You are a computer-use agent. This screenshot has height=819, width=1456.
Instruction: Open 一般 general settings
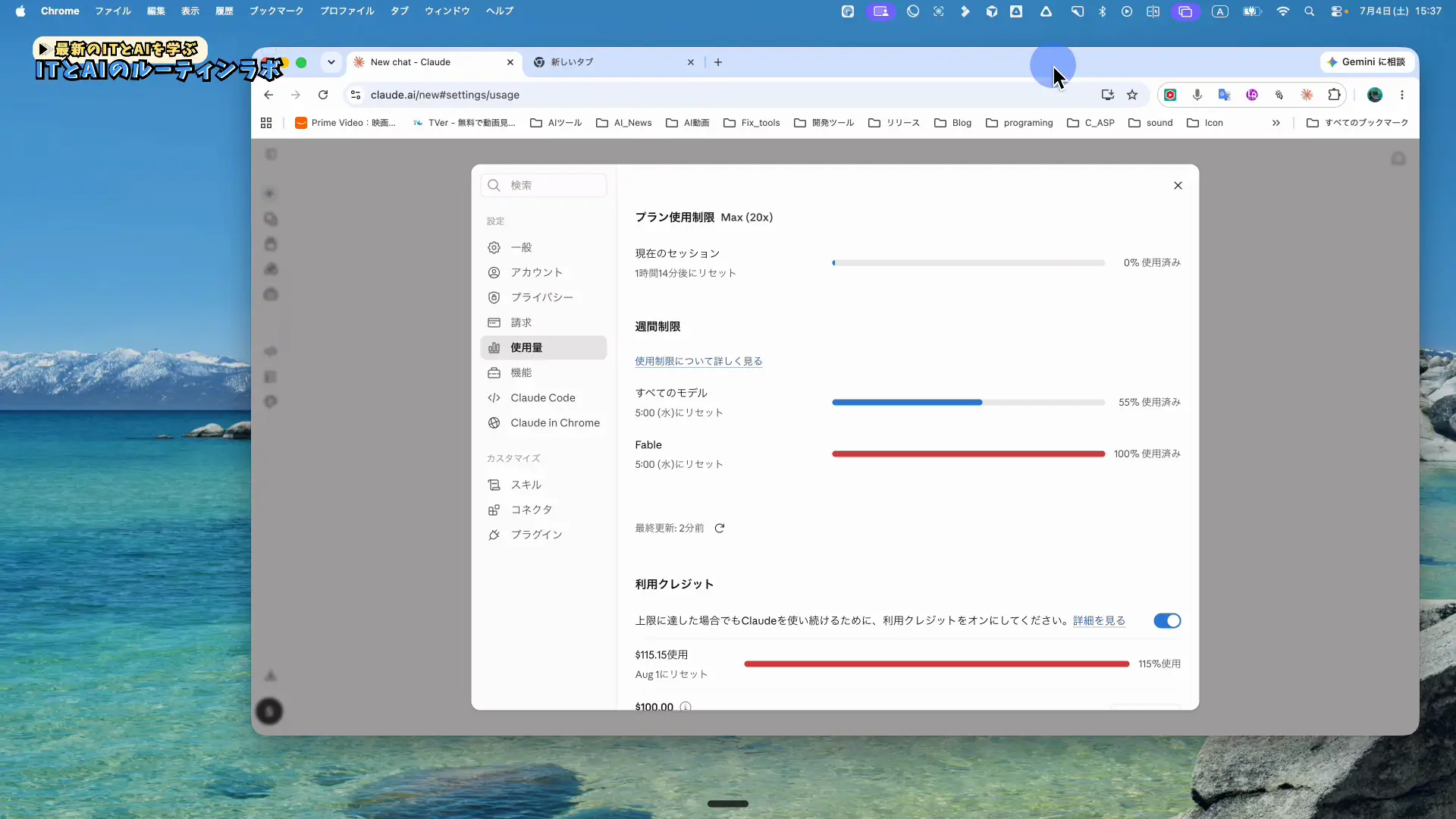coord(544,247)
